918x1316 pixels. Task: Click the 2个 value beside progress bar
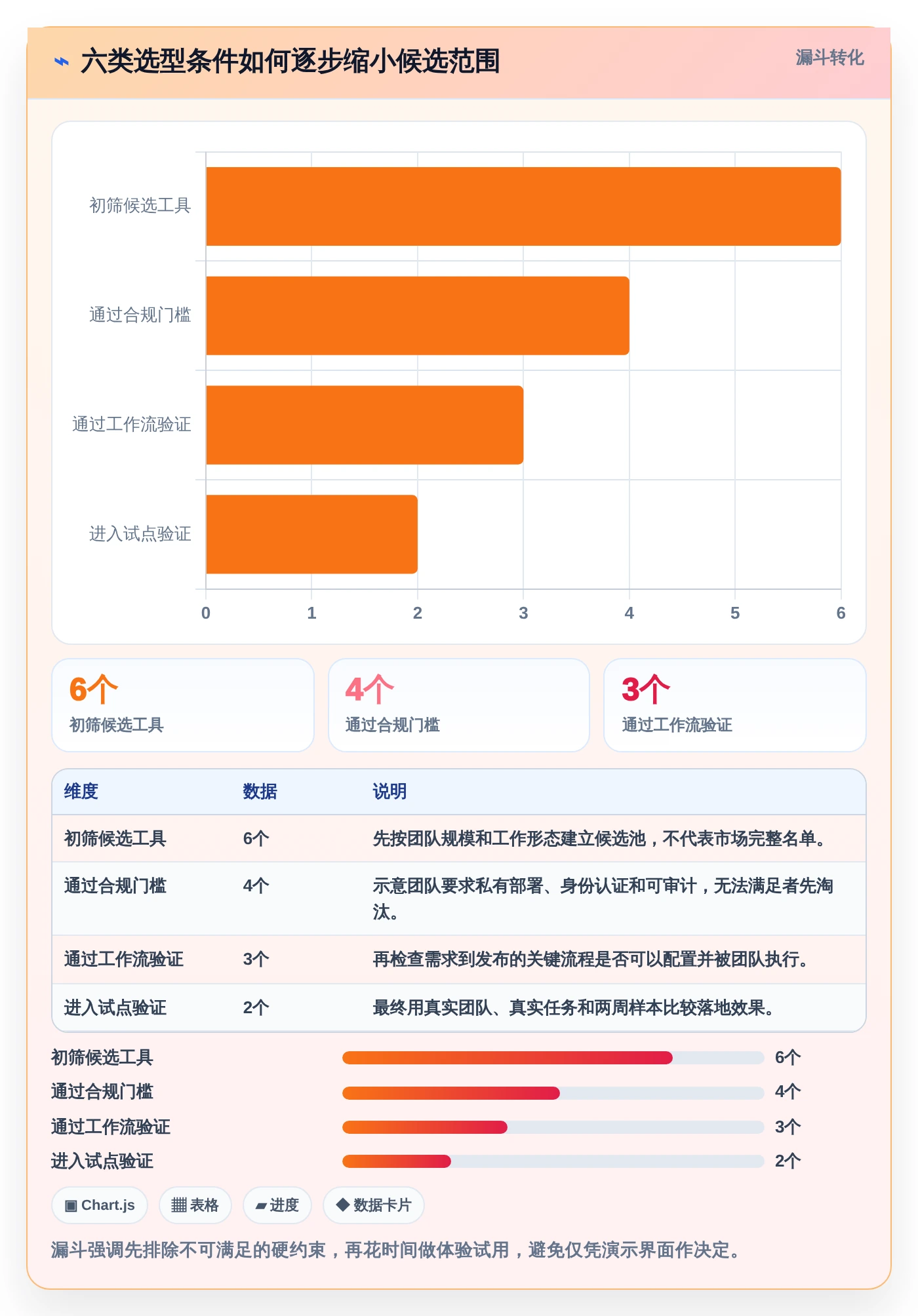[788, 1161]
